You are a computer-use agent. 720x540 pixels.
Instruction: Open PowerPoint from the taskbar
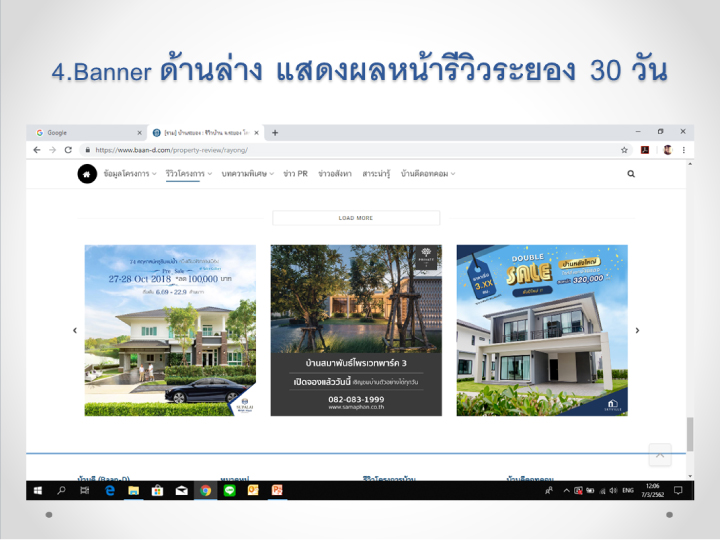pos(277,491)
